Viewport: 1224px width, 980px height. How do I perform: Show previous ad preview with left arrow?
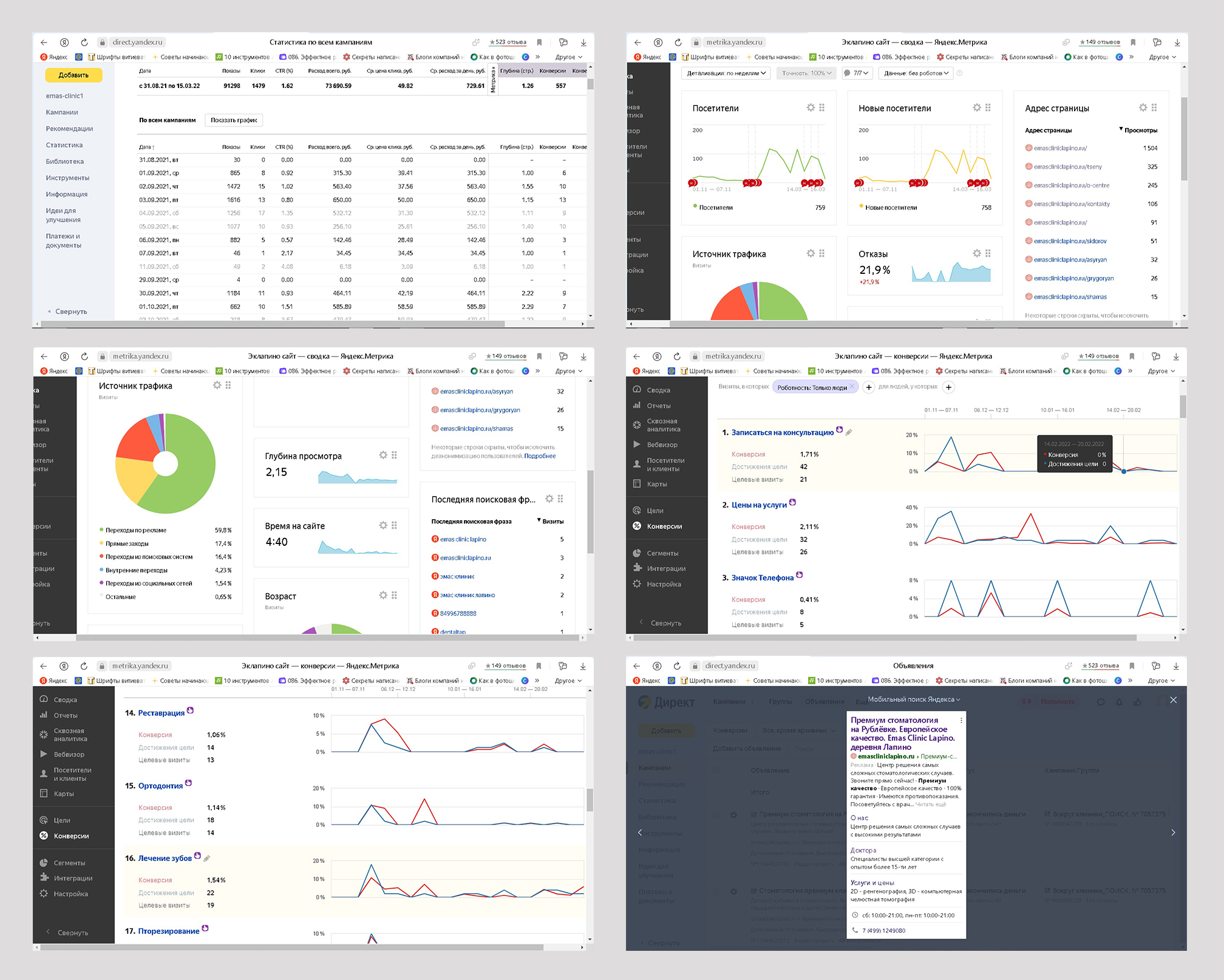pos(640,832)
